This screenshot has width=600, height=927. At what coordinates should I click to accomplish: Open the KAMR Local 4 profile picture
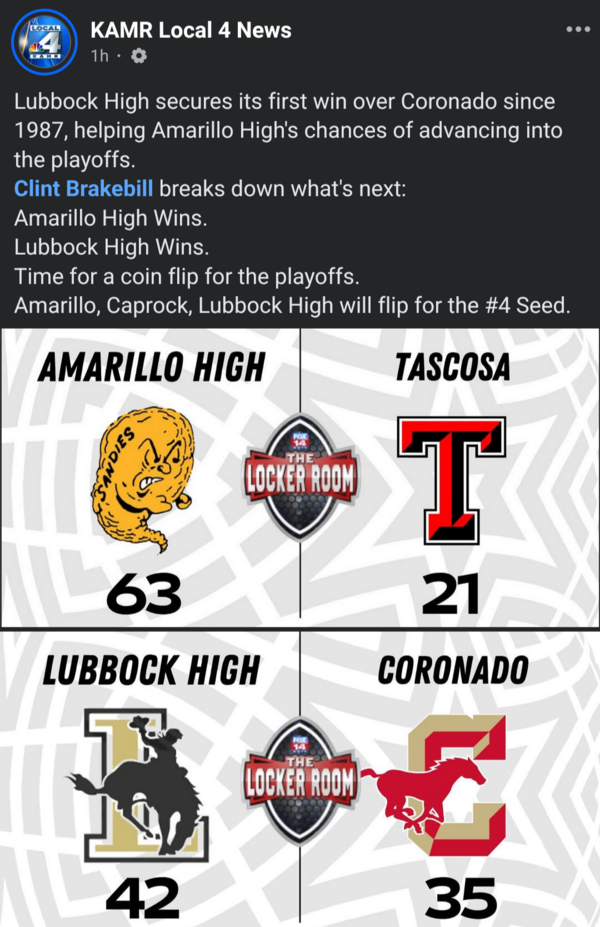44,42
